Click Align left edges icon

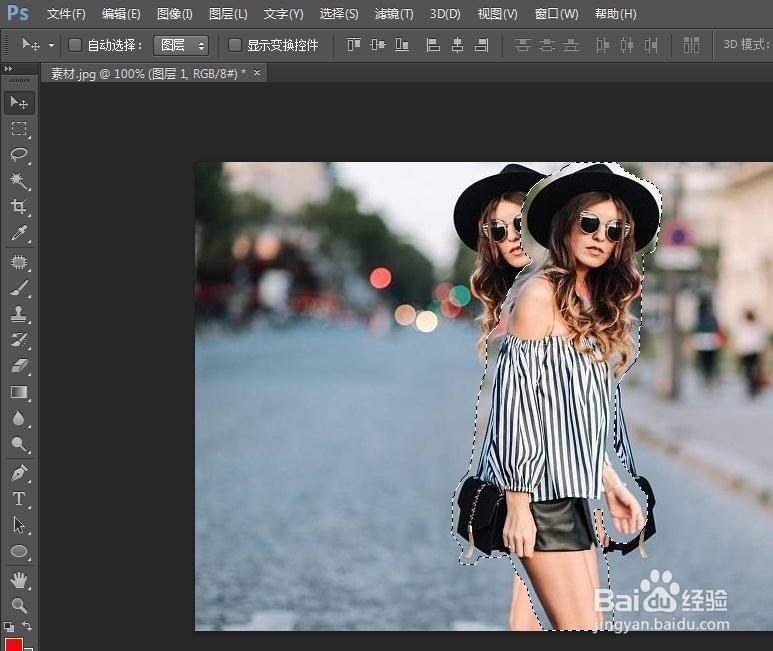433,45
